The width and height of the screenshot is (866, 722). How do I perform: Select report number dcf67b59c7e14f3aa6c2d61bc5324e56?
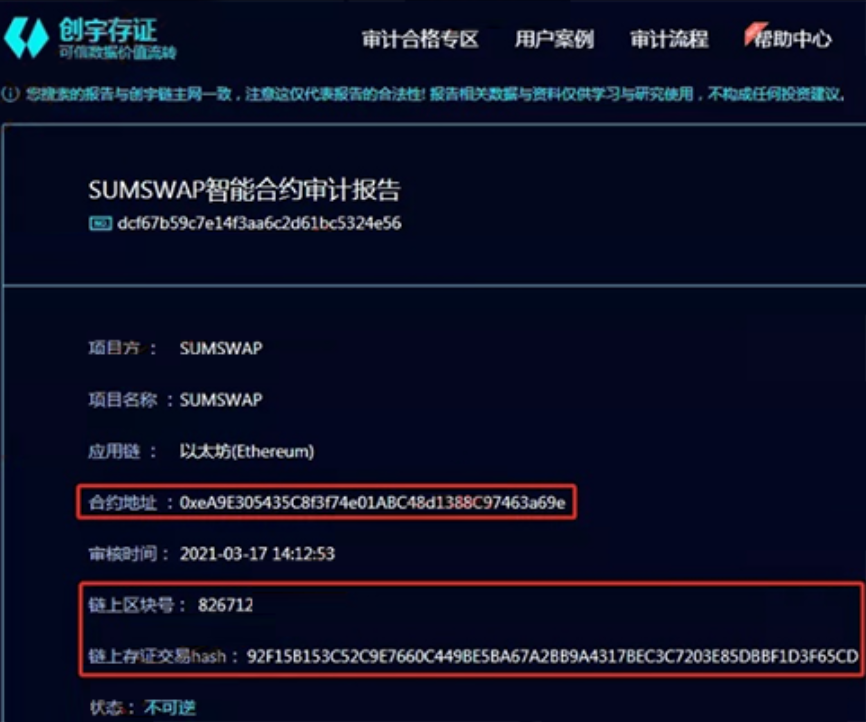pyautogui.click(x=259, y=224)
